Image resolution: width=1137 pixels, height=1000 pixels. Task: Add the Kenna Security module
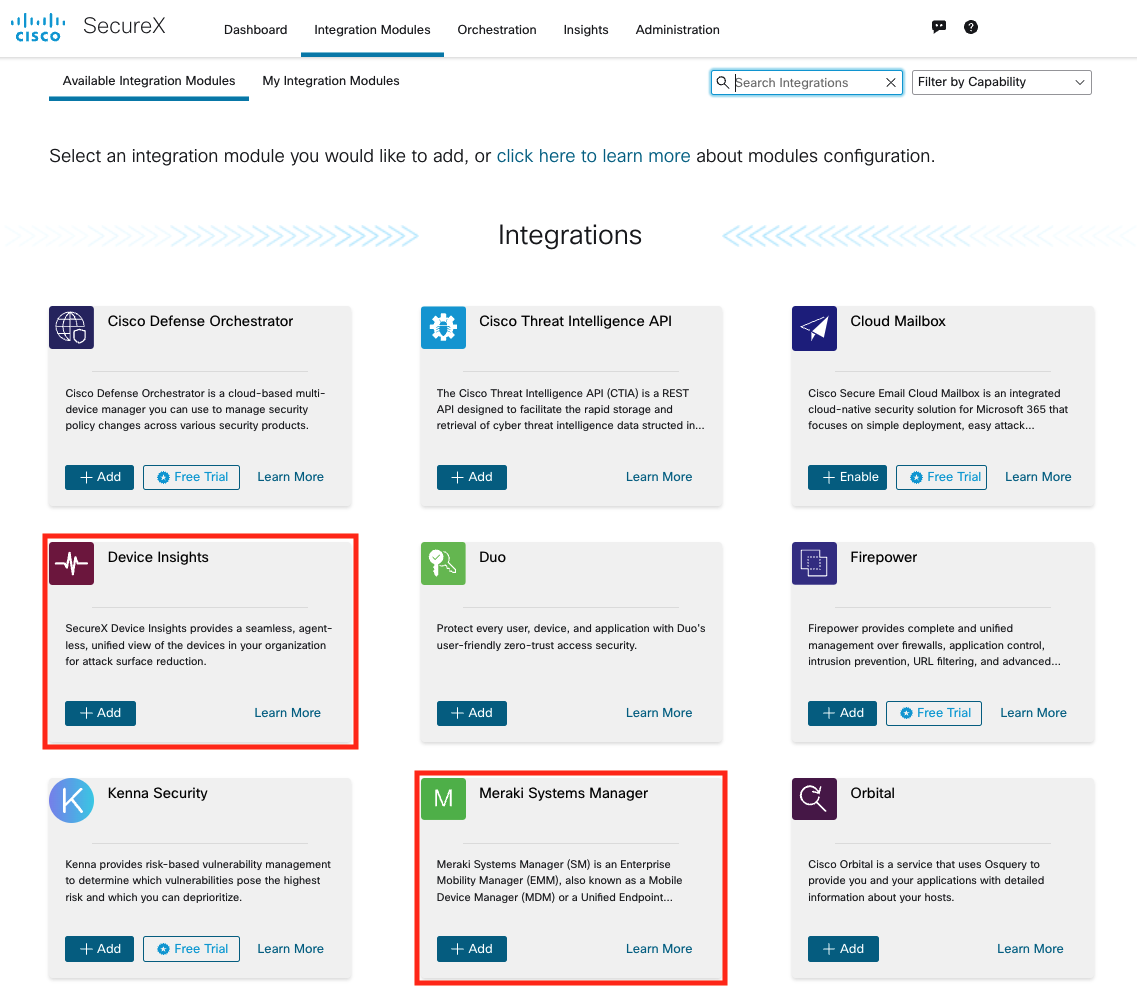pos(99,949)
